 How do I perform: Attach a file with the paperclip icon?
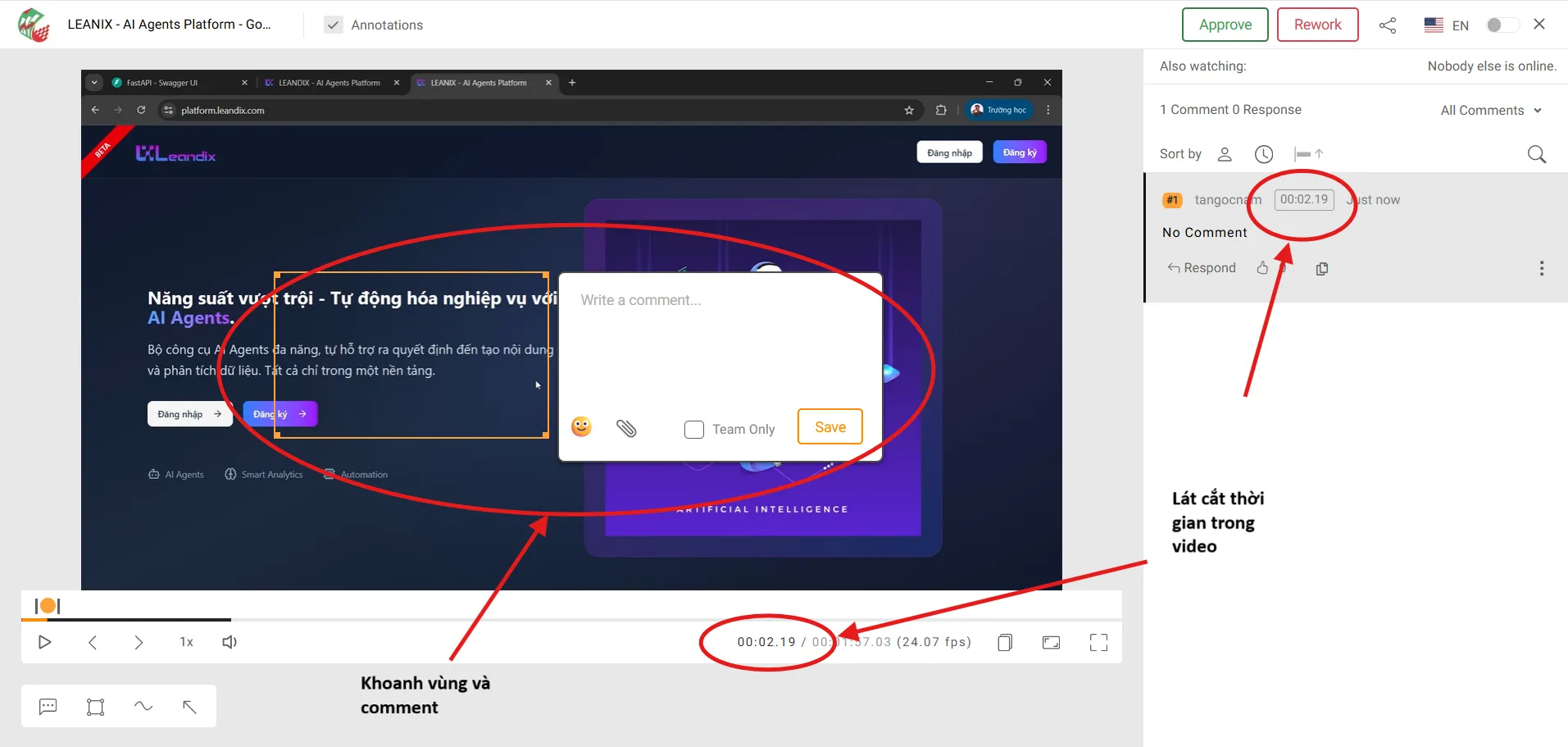(x=627, y=428)
